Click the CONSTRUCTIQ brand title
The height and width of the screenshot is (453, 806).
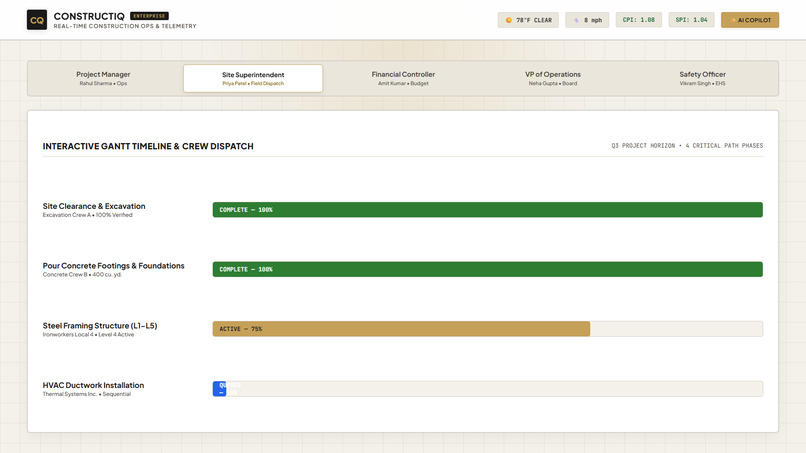click(89, 16)
